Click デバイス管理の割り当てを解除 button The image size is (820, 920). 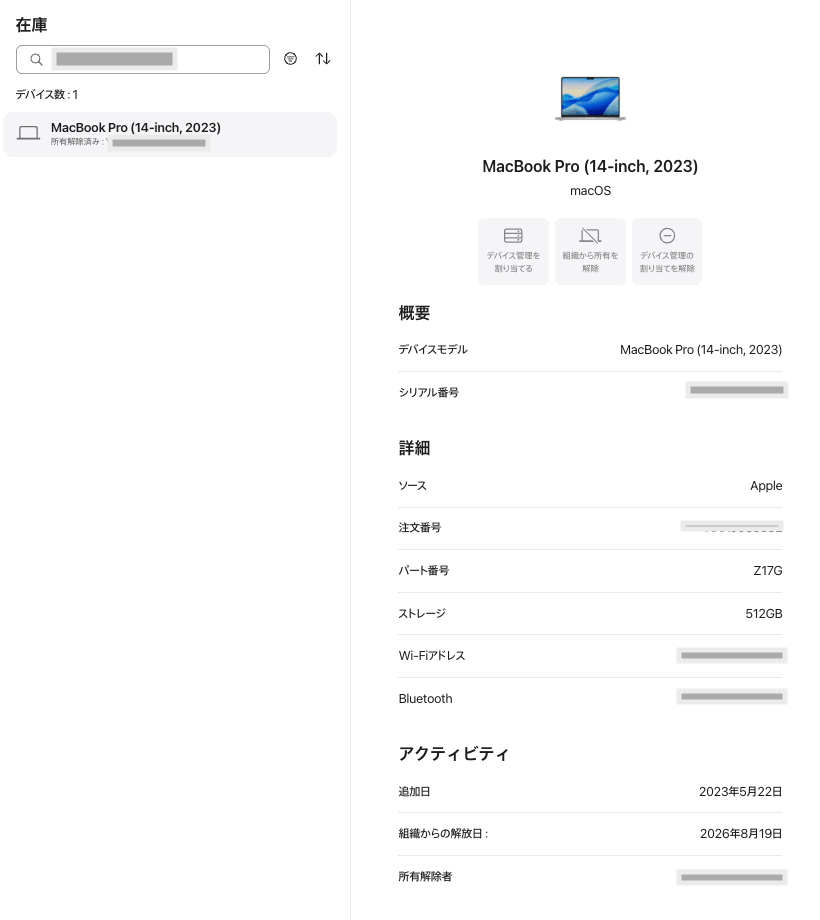click(667, 251)
